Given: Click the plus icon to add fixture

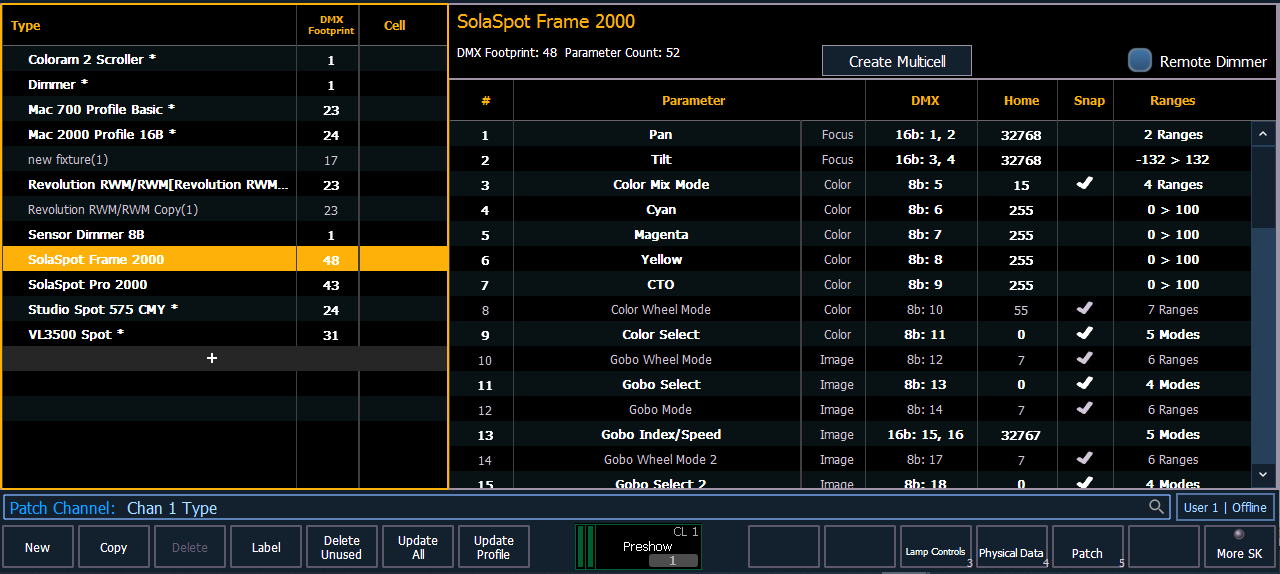Looking at the screenshot, I should [x=211, y=358].
